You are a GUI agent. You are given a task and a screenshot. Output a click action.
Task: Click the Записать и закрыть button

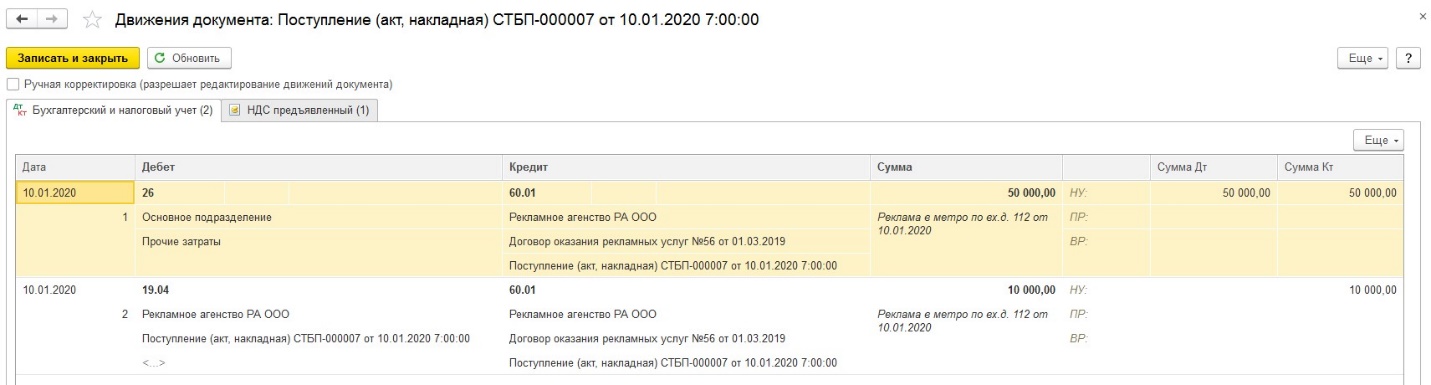pyautogui.click(x=73, y=59)
